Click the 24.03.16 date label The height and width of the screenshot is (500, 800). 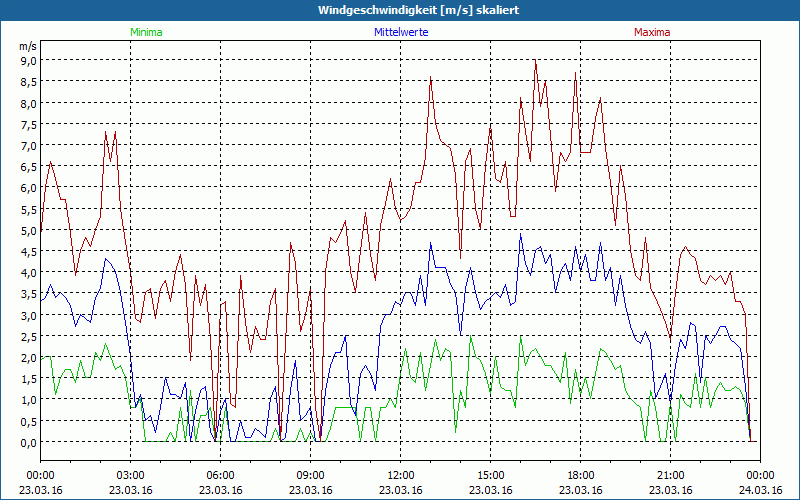point(761,490)
